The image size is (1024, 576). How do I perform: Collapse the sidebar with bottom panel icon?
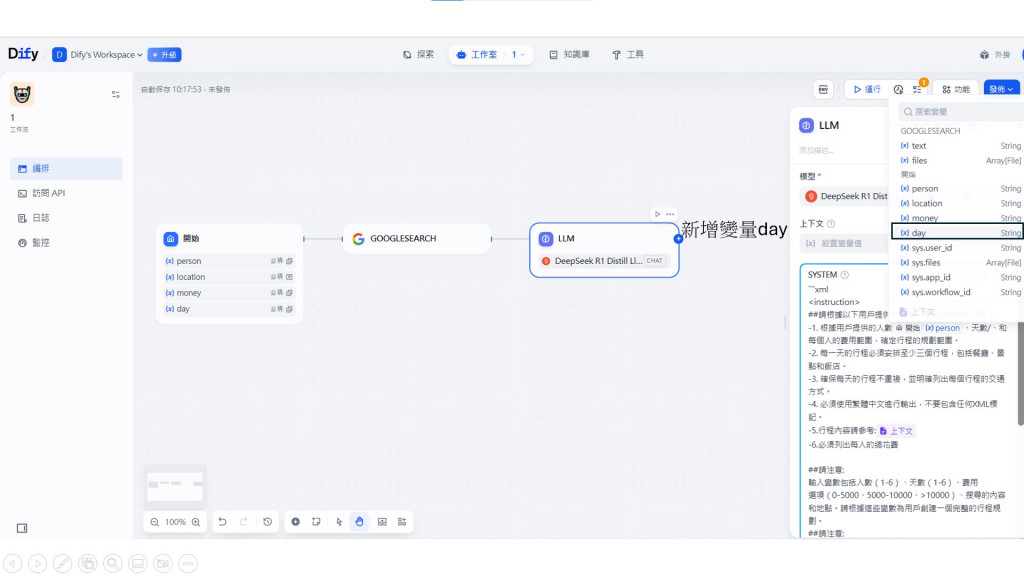[x=22, y=528]
